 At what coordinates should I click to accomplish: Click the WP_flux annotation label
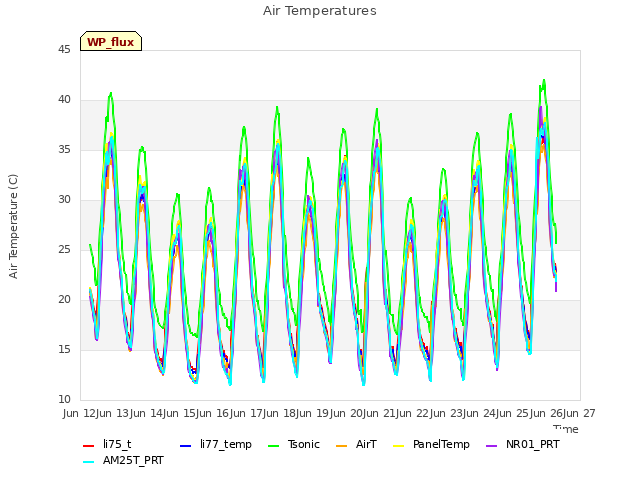click(x=111, y=41)
